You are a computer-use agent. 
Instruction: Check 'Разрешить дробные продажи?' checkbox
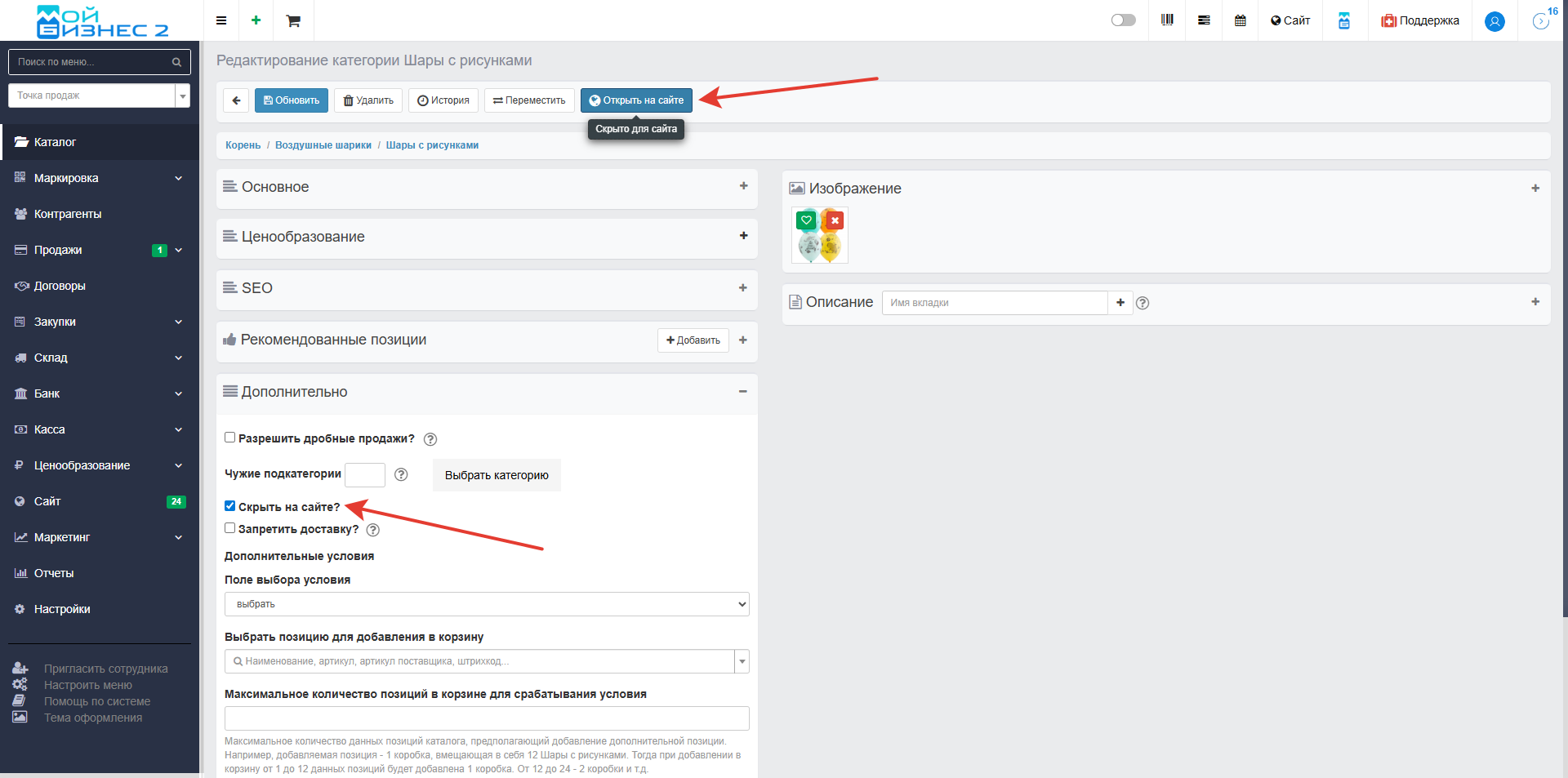point(230,438)
